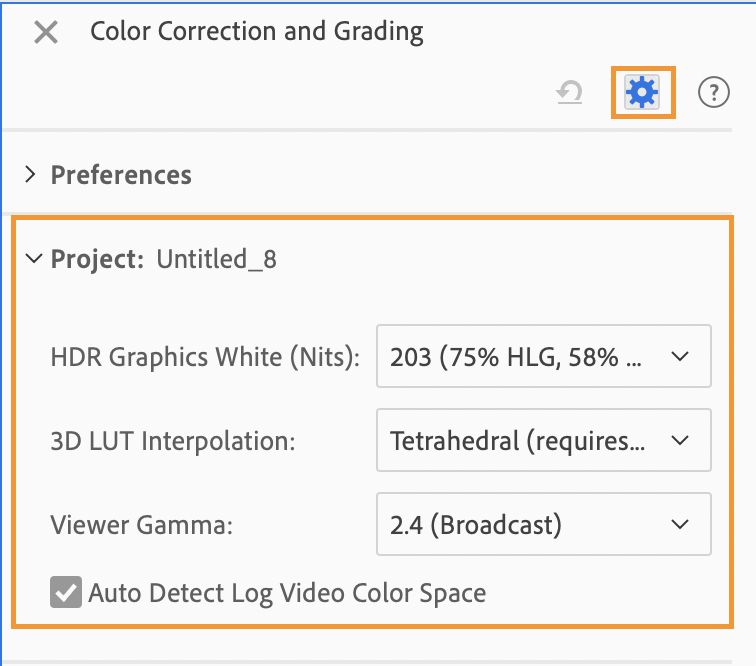Toggle Auto Detect Log Video Color Space checkbox
This screenshot has height=666, width=756.
tap(66, 593)
